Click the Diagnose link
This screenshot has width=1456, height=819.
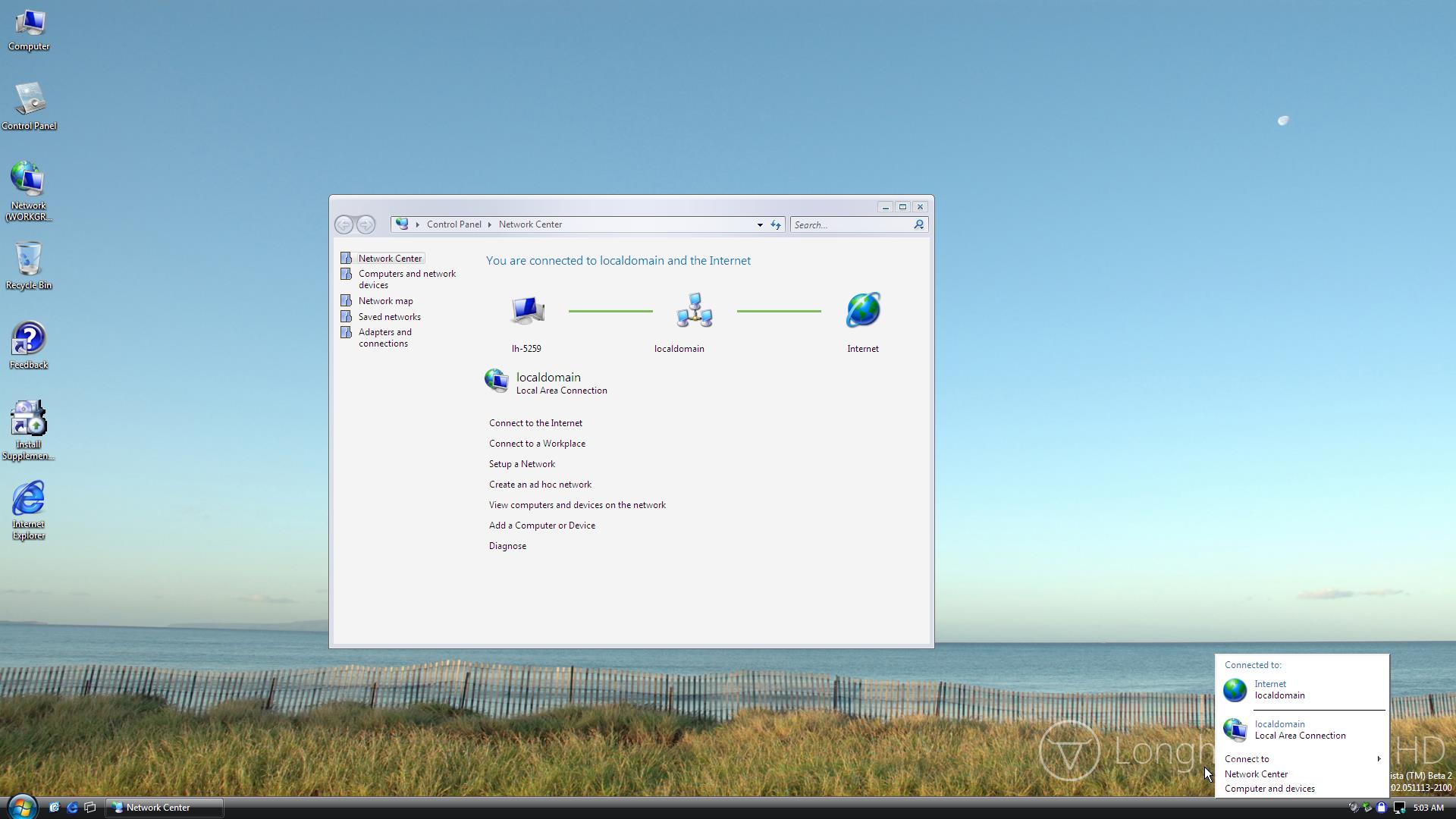pos(507,546)
